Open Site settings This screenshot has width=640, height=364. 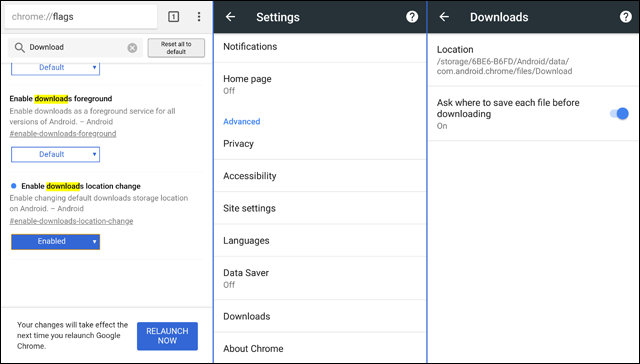(x=320, y=208)
